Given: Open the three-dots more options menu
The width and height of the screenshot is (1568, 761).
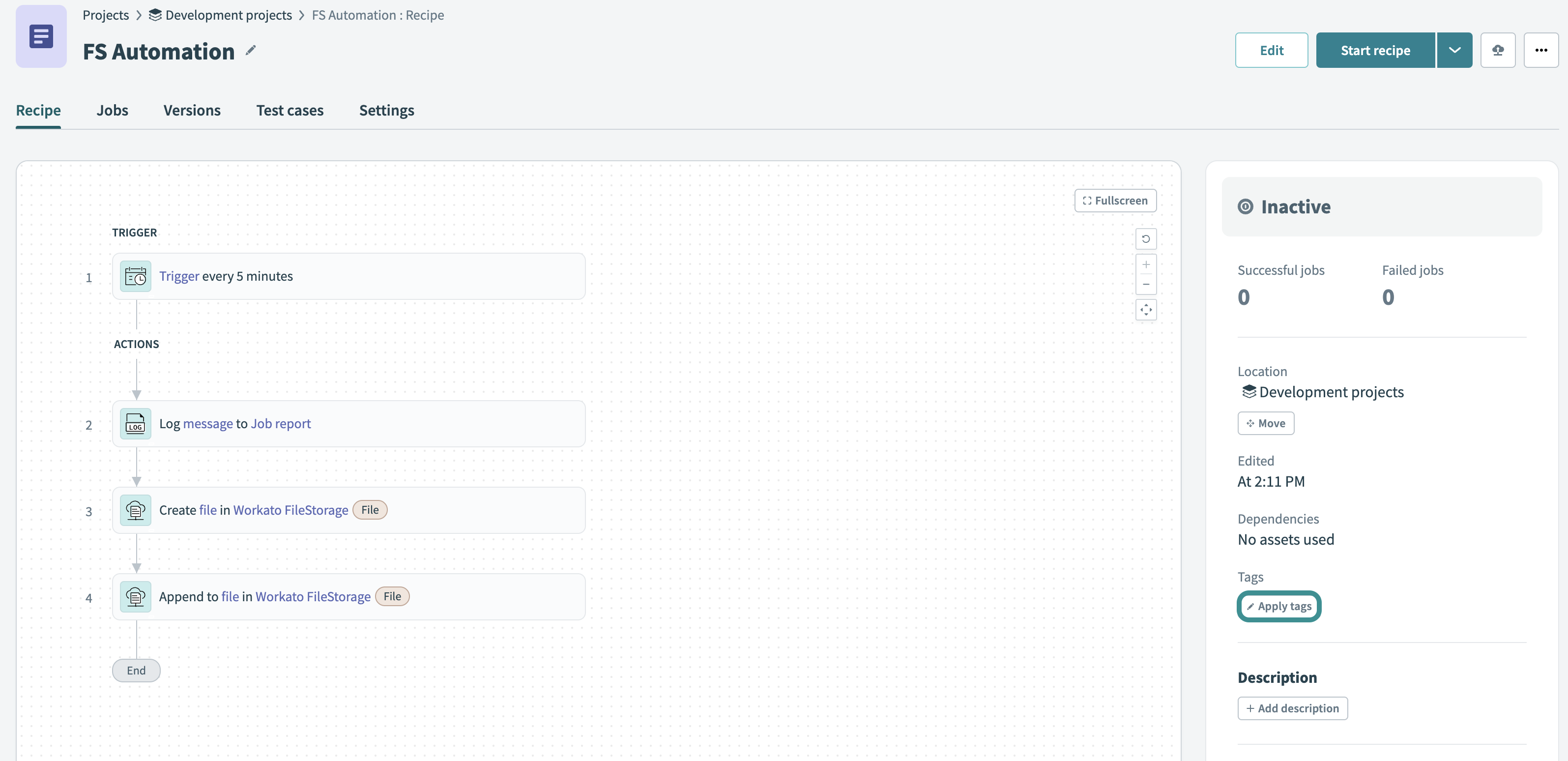Looking at the screenshot, I should coord(1540,51).
